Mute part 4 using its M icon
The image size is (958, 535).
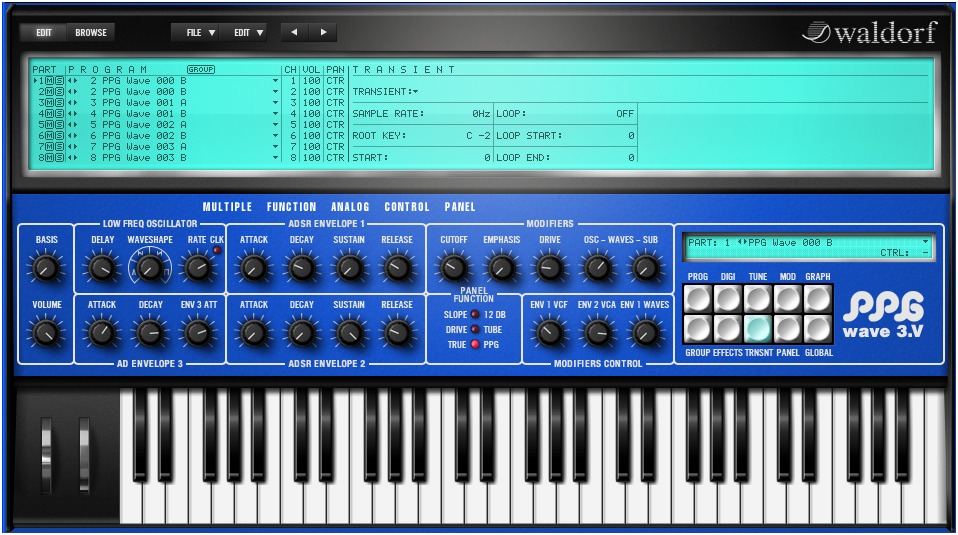click(x=49, y=114)
